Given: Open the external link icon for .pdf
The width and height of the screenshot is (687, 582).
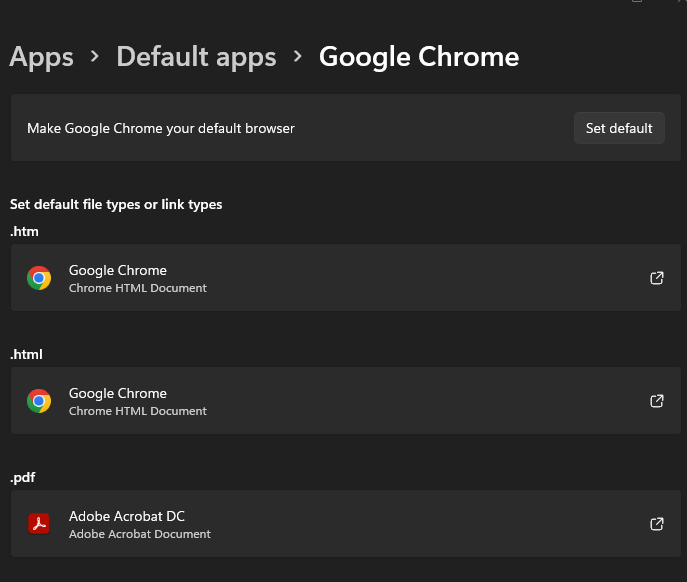Looking at the screenshot, I should coord(657,524).
